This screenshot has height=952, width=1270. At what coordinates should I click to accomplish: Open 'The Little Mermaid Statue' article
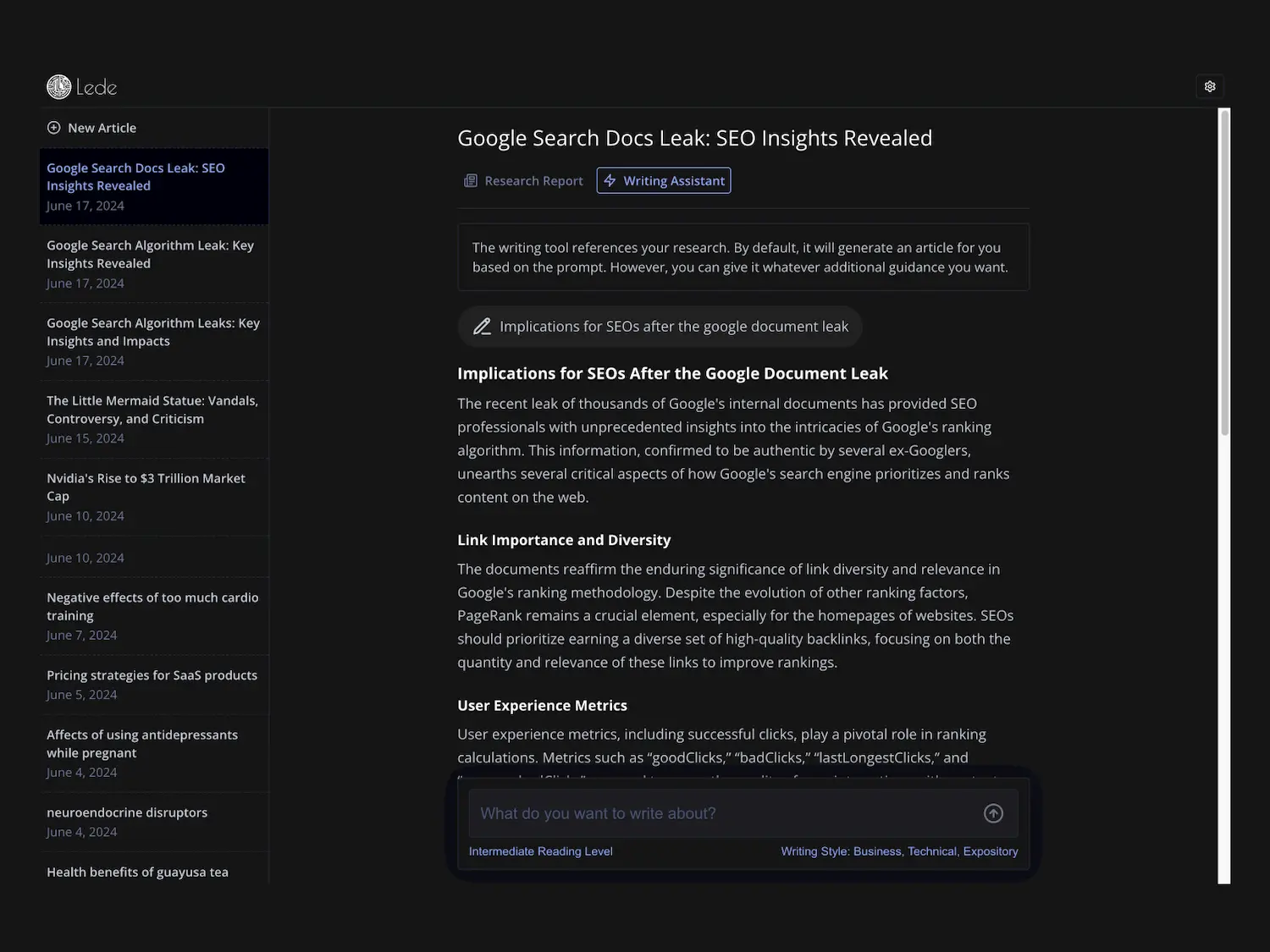pos(154,419)
